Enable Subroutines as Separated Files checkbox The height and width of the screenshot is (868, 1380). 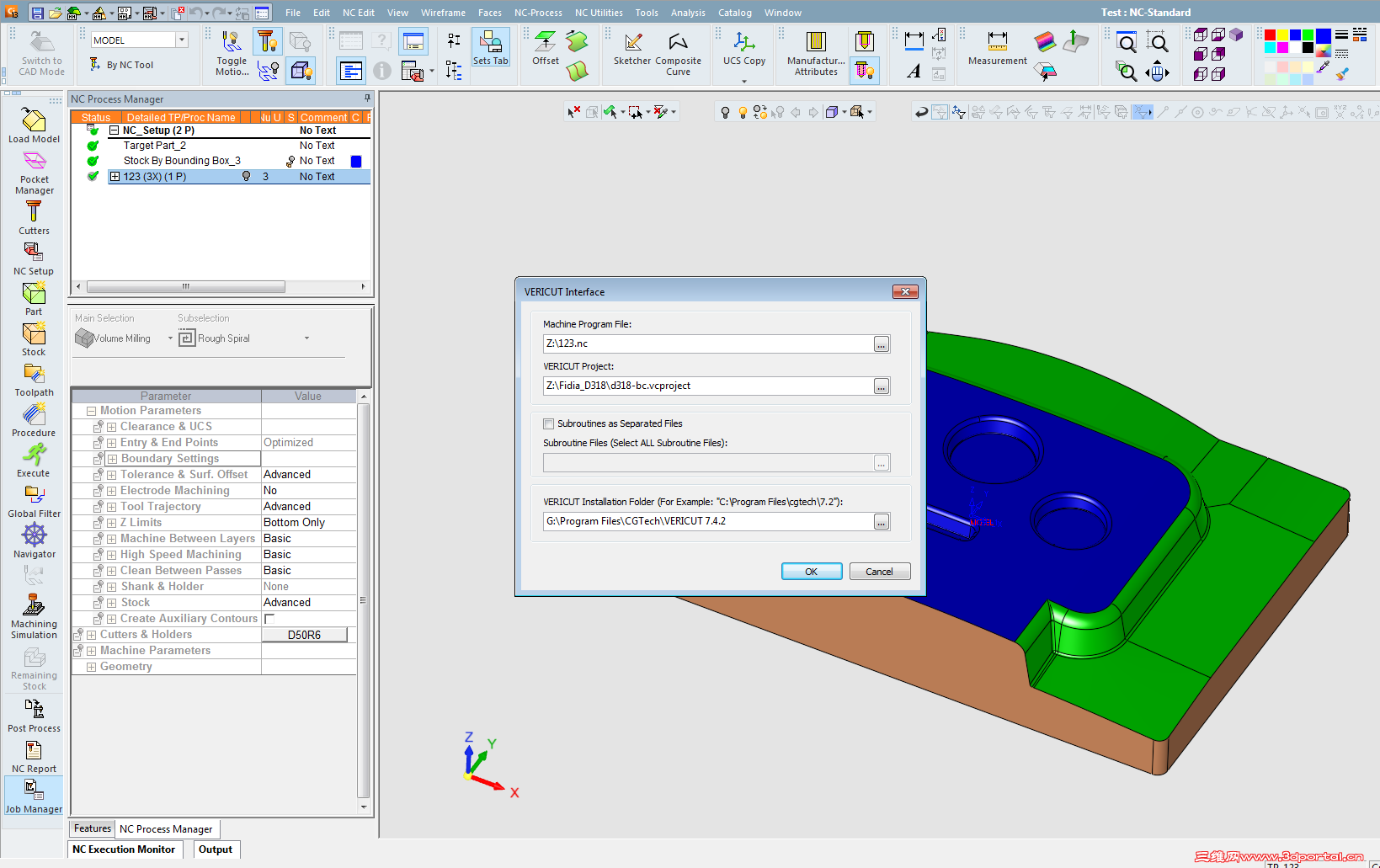coord(549,424)
